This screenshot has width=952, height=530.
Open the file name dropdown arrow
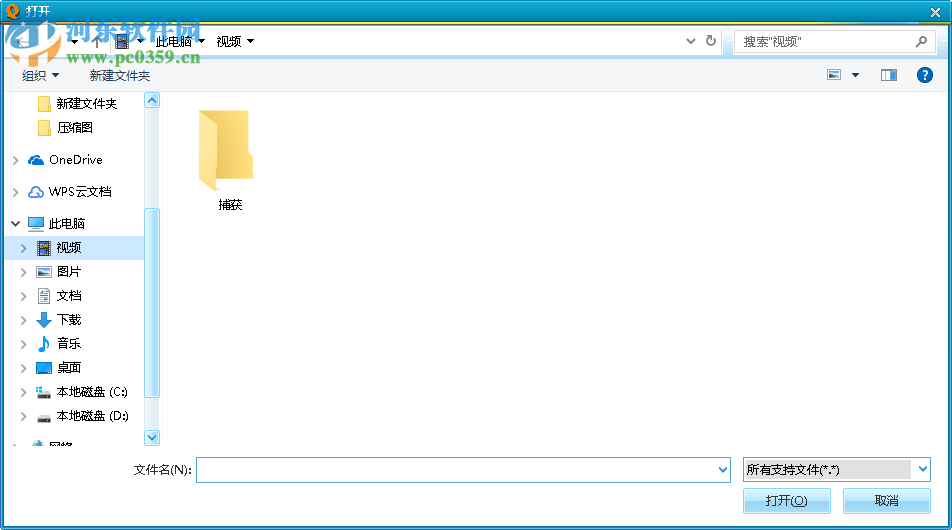click(722, 469)
